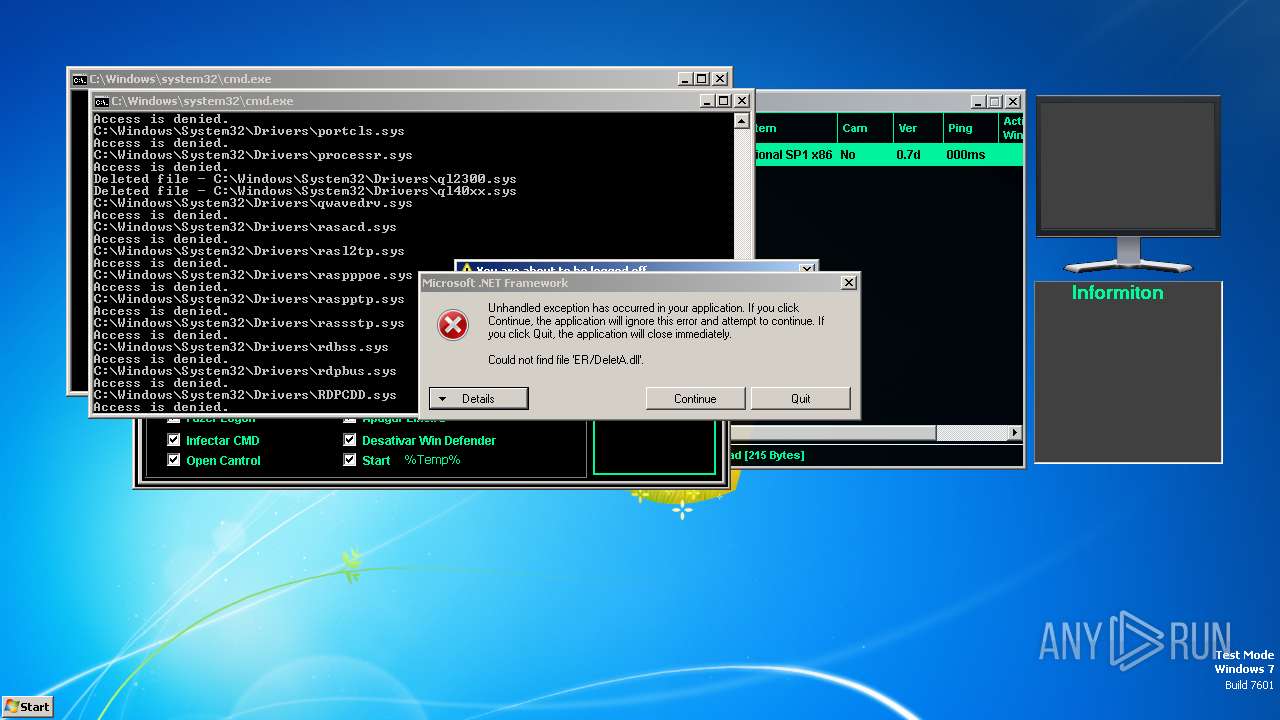Maximize the front cmd.exe window
This screenshot has height=720, width=1280.
pos(723,101)
